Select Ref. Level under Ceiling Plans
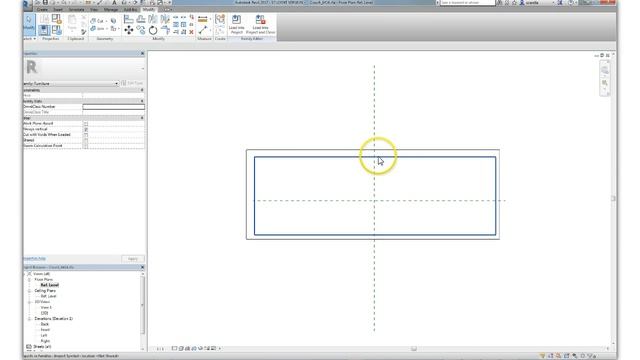This screenshot has height=360, width=640. (49, 296)
